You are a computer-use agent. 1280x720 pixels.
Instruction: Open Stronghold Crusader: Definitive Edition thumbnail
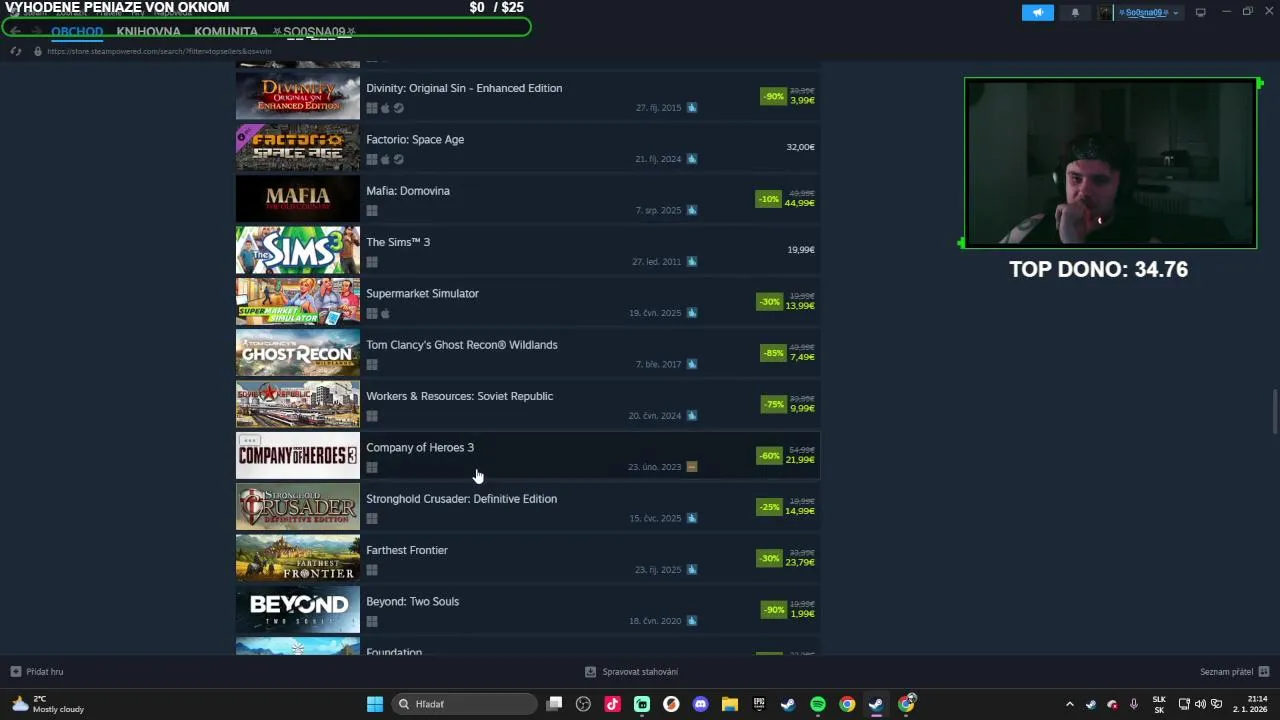298,507
